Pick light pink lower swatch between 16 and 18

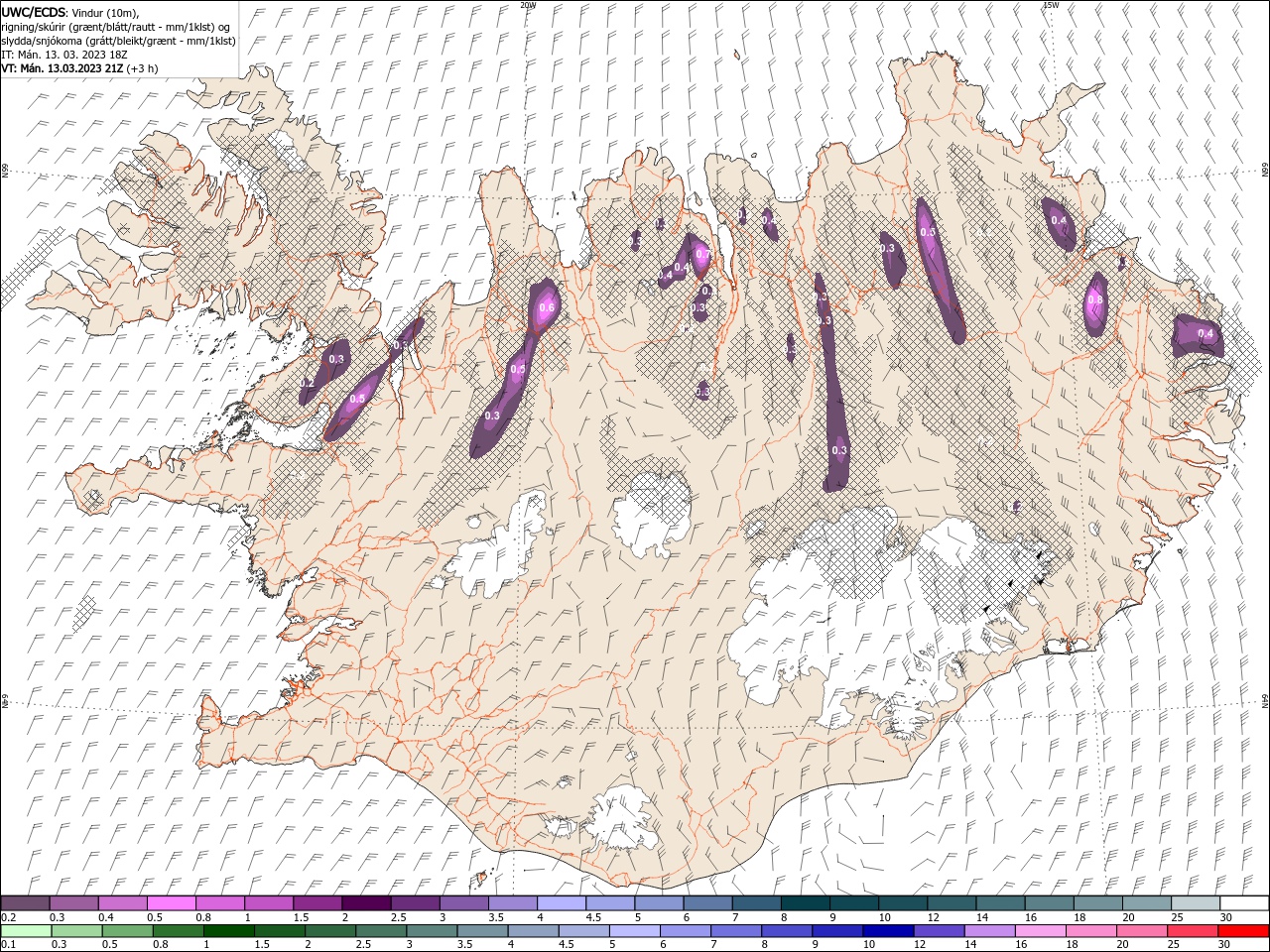click(x=1040, y=931)
